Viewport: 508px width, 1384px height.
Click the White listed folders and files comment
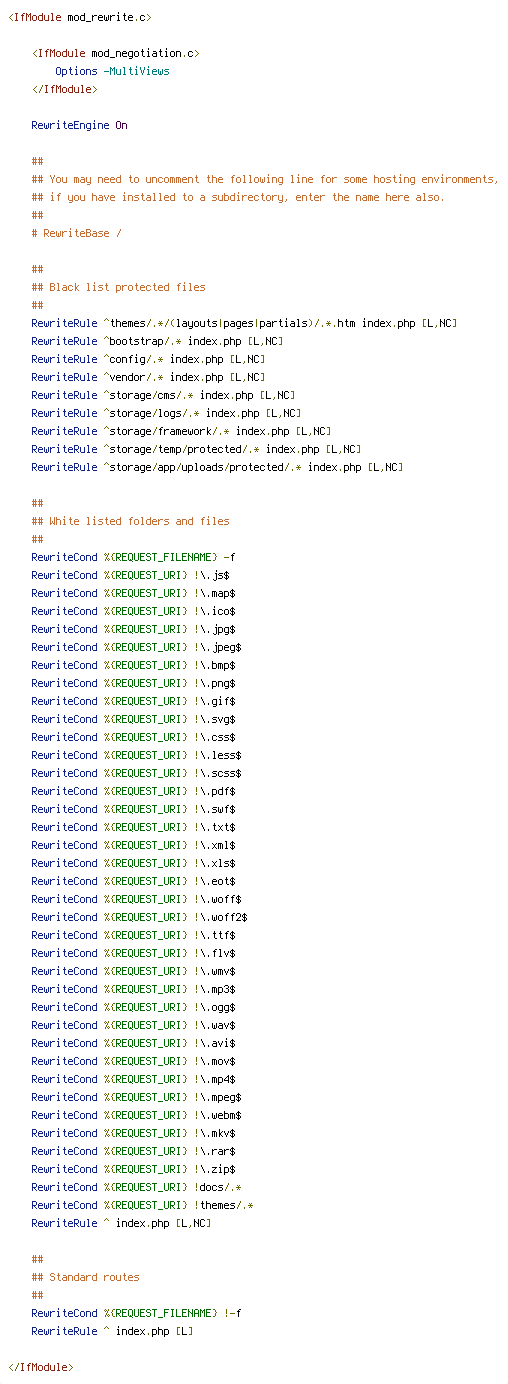(130, 521)
